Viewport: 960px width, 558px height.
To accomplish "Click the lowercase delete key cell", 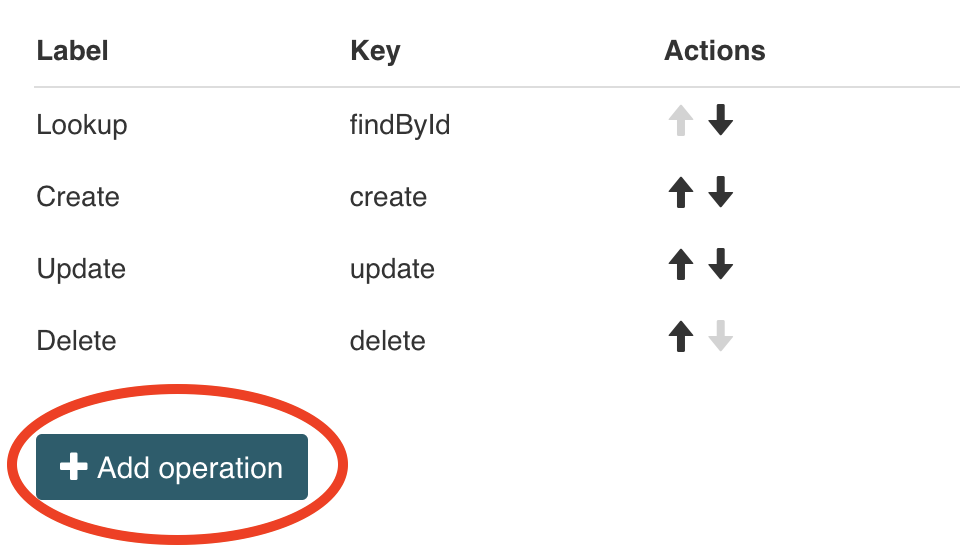I will 387,341.
